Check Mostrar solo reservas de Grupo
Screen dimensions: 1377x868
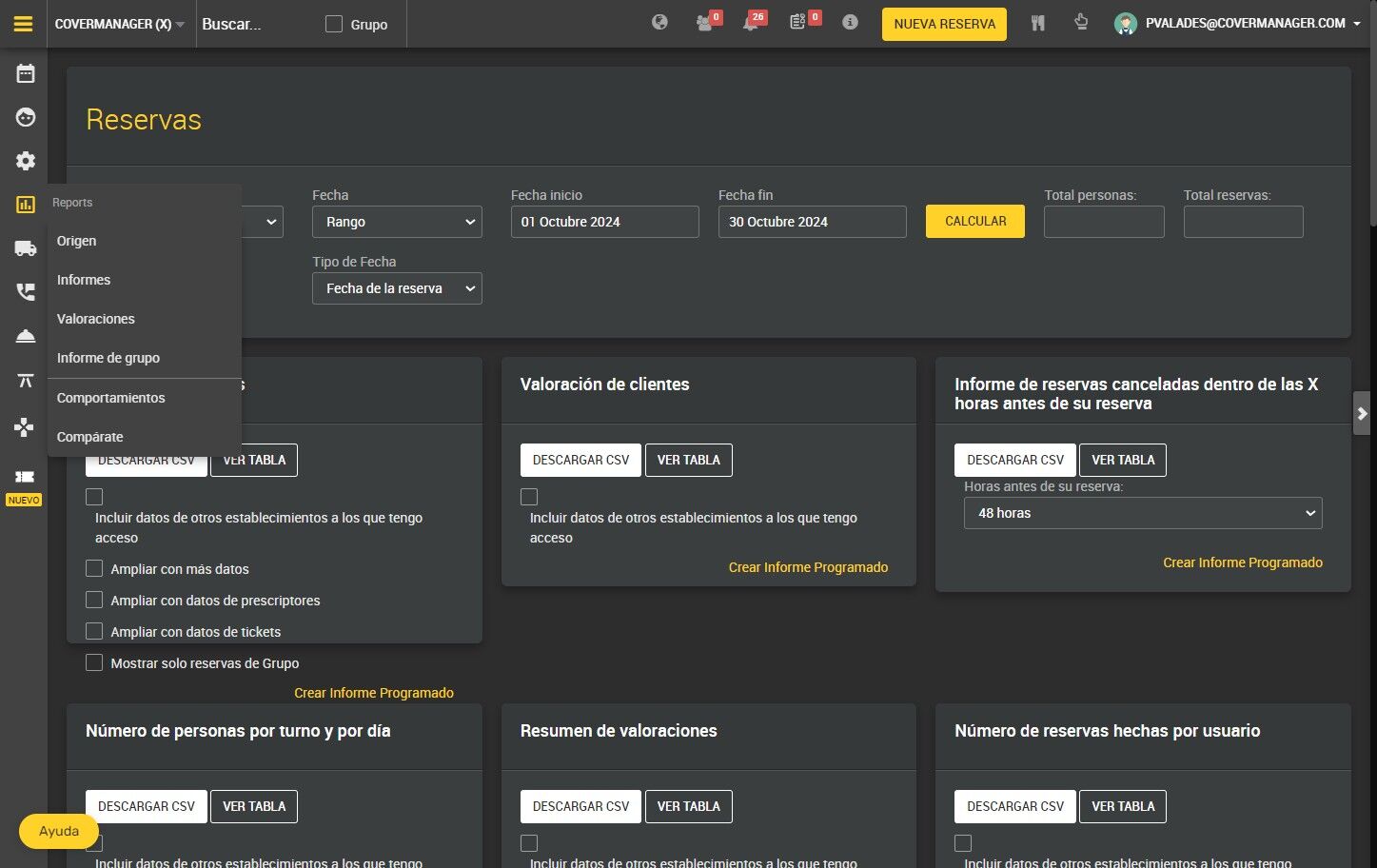[x=94, y=662]
